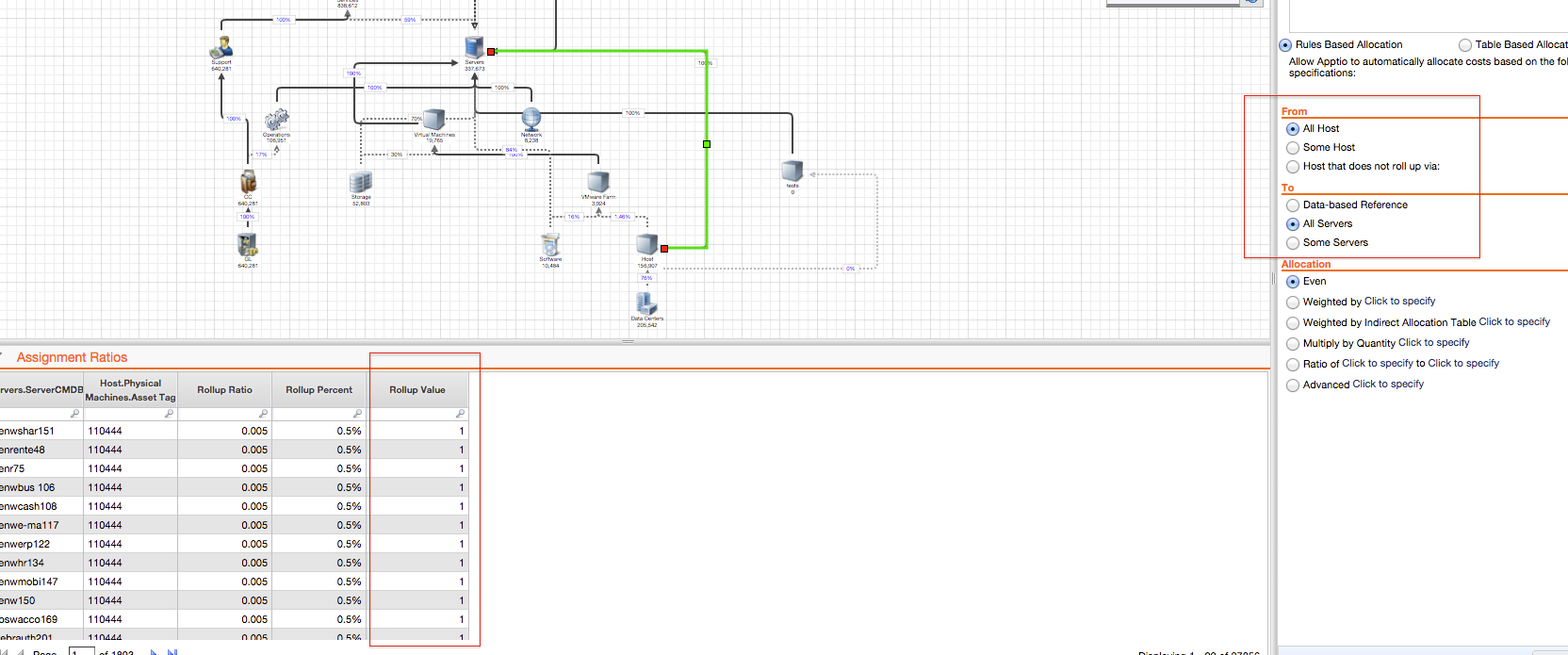Select the enwcash108 row cell
Viewport: 1568px width, 655px height.
point(41,506)
